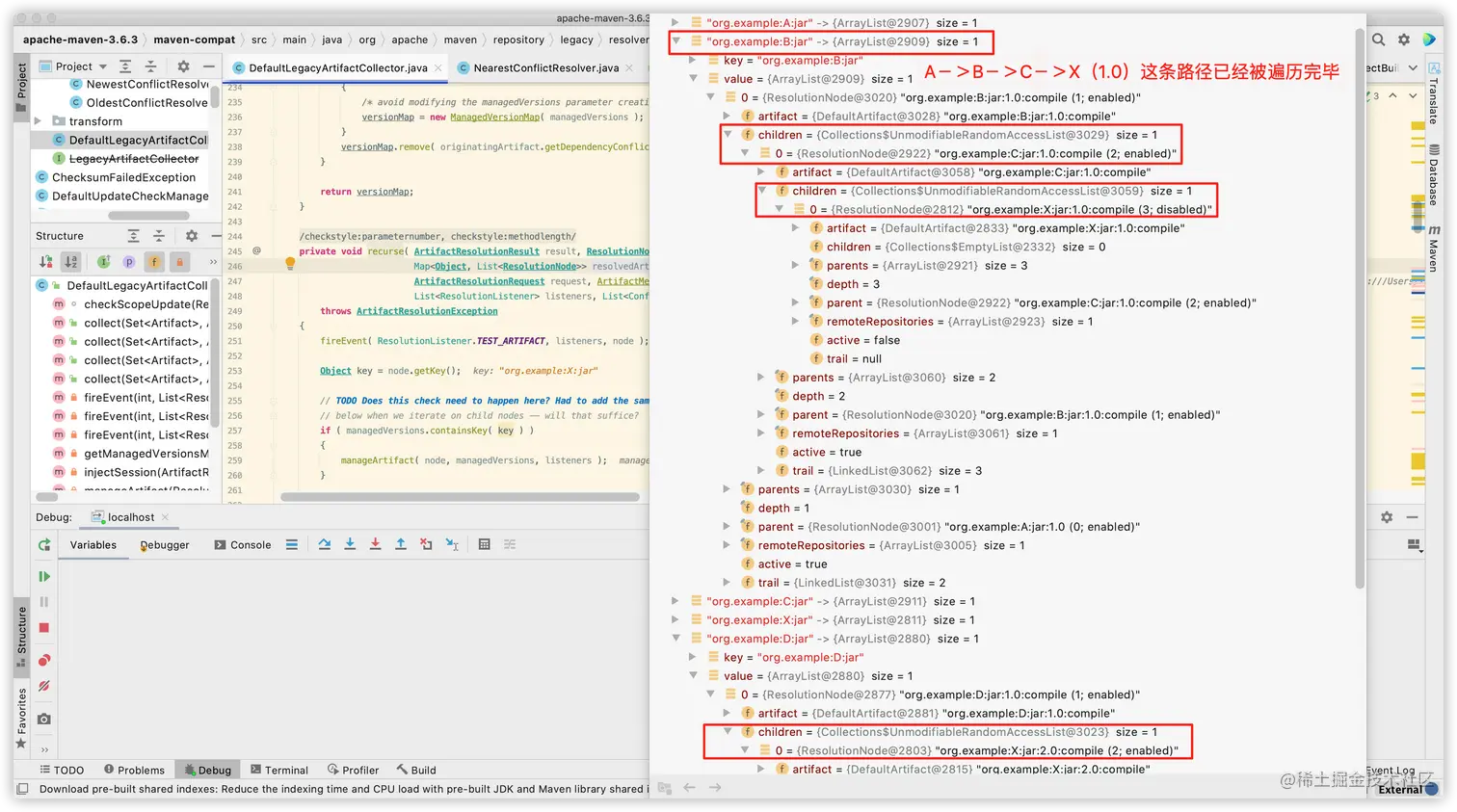Click the variables popup vertical scrollbar
The height and width of the screenshot is (812, 1457).
(1360, 308)
